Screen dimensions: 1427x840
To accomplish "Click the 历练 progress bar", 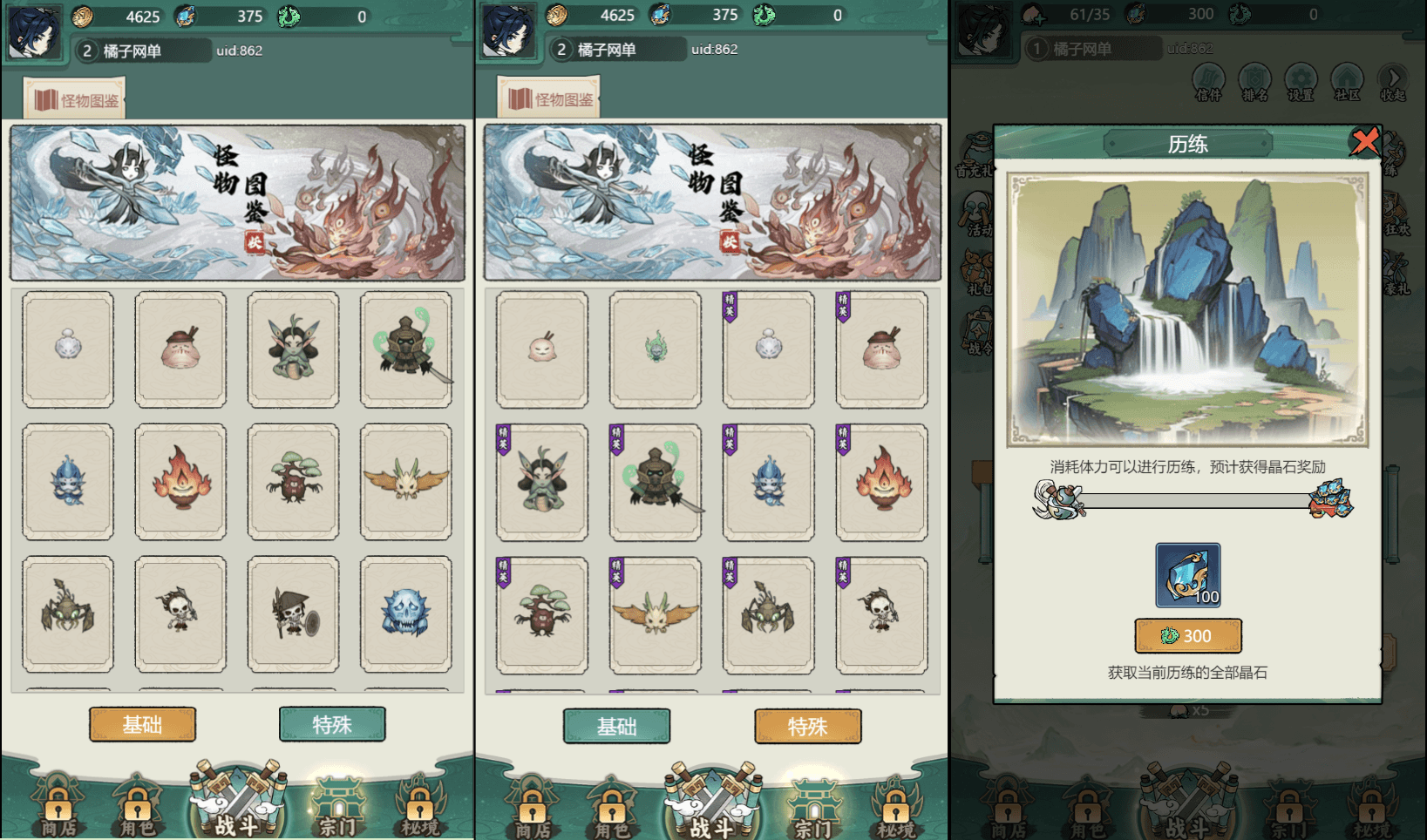I will click(x=1194, y=501).
